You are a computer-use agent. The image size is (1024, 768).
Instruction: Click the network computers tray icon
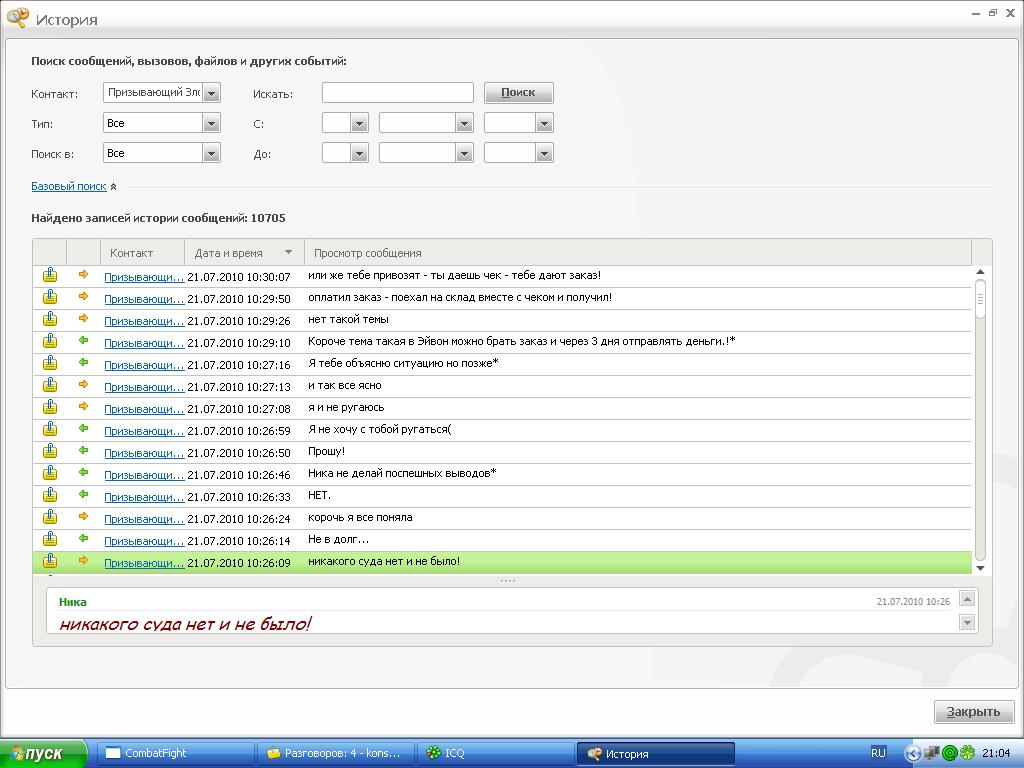[x=932, y=753]
